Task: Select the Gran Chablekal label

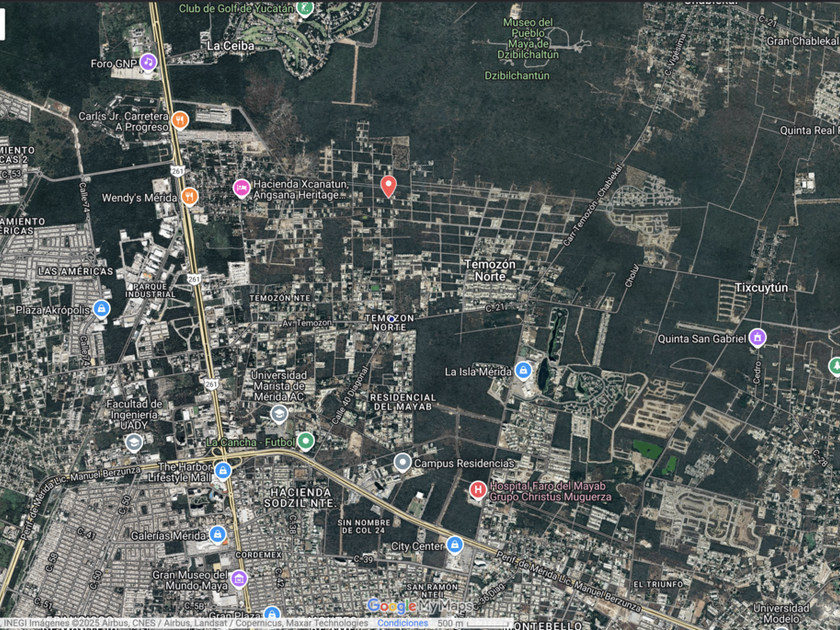Action: pyautogui.click(x=802, y=41)
